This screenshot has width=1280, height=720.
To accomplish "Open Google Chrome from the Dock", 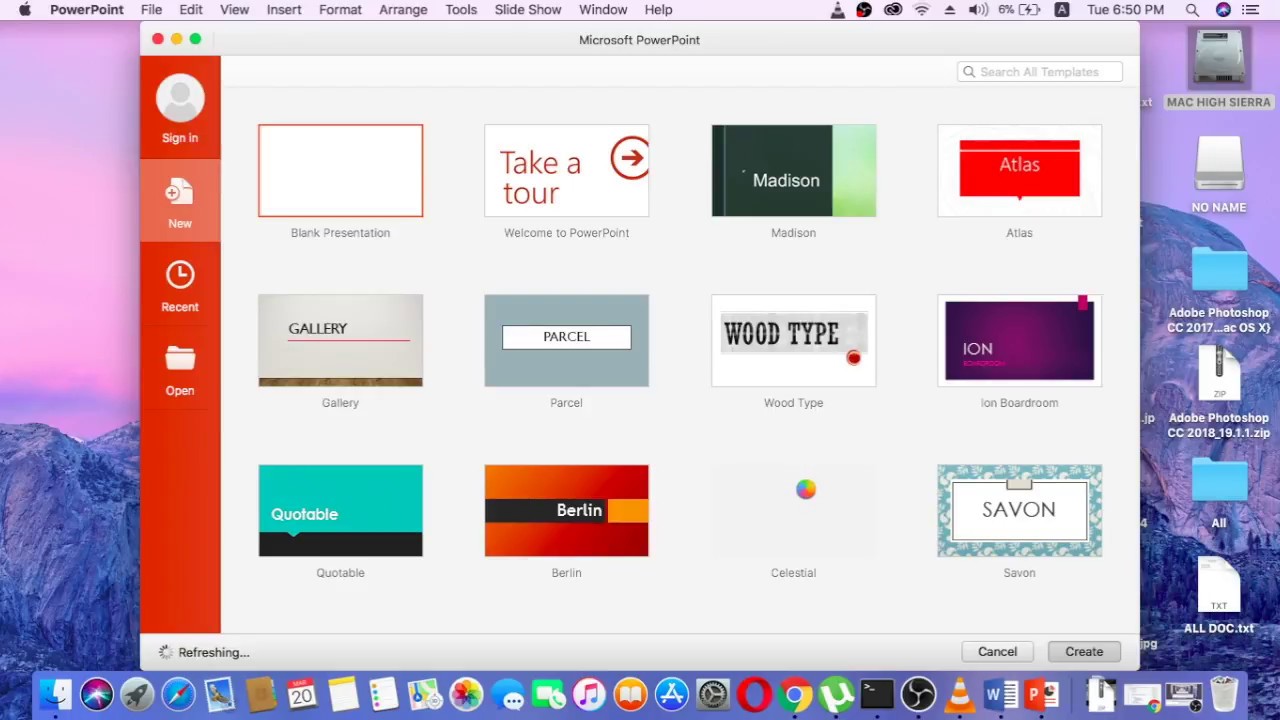I will pyautogui.click(x=795, y=694).
